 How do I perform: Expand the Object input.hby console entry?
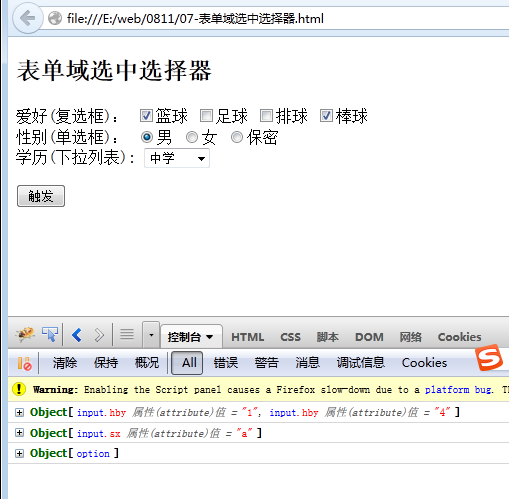pyautogui.click(x=19, y=413)
